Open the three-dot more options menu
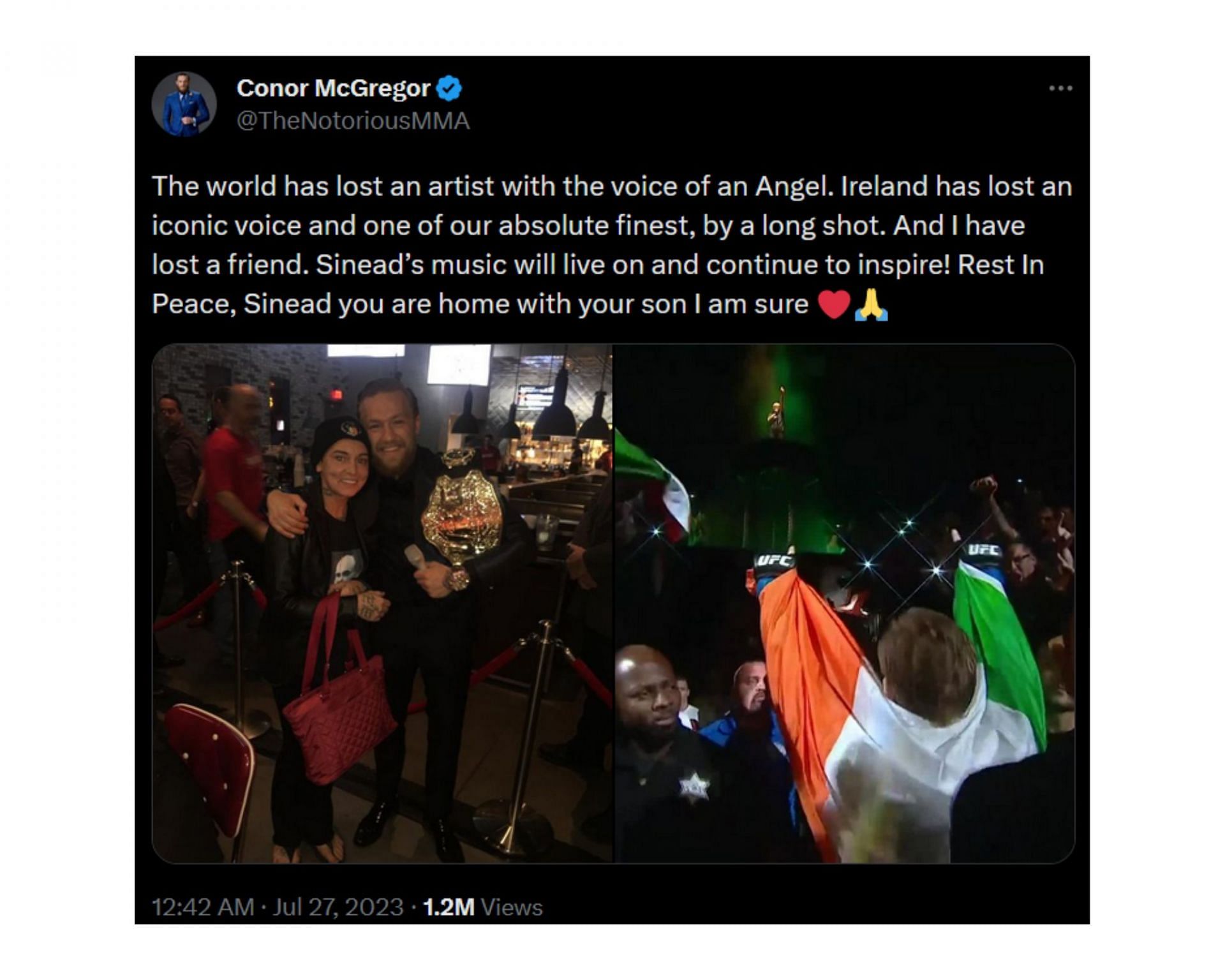Viewport: 1225px width, 980px height. coord(1060,88)
